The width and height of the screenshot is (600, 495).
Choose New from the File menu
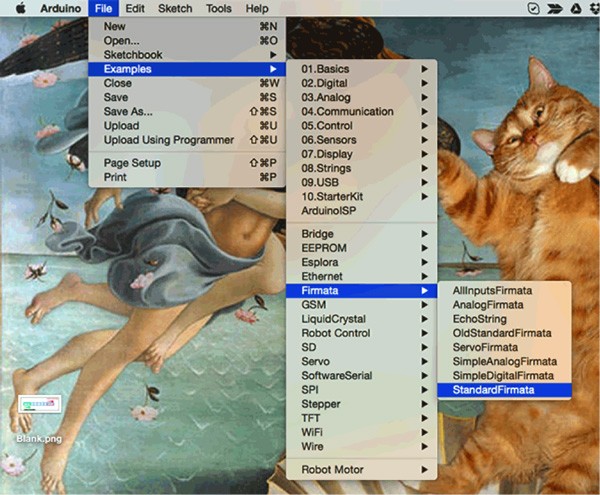pyautogui.click(x=187, y=26)
